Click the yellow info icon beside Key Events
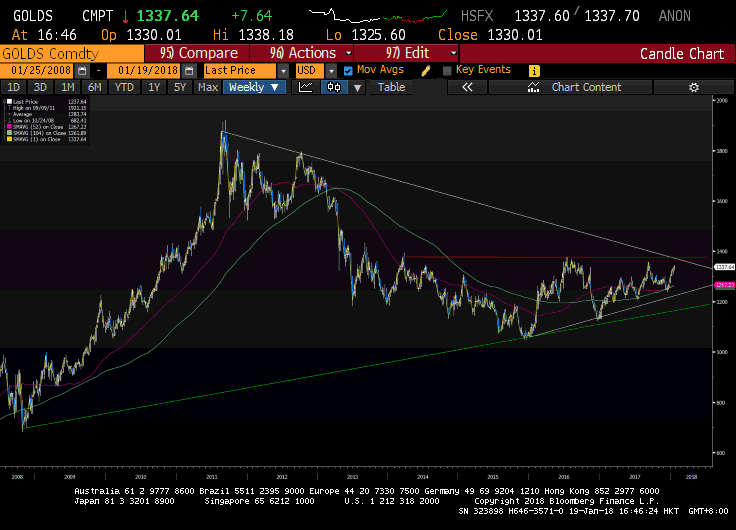736x530 pixels. [534, 70]
